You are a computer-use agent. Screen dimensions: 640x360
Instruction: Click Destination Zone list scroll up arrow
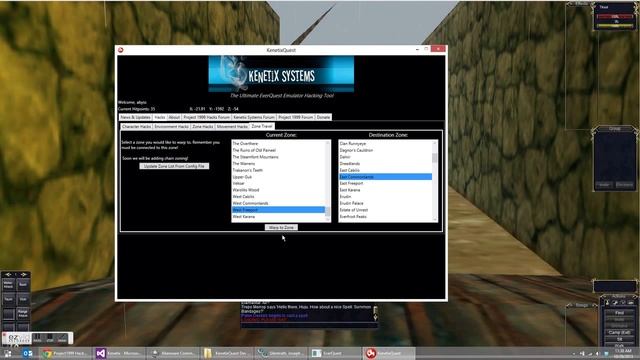(435, 143)
